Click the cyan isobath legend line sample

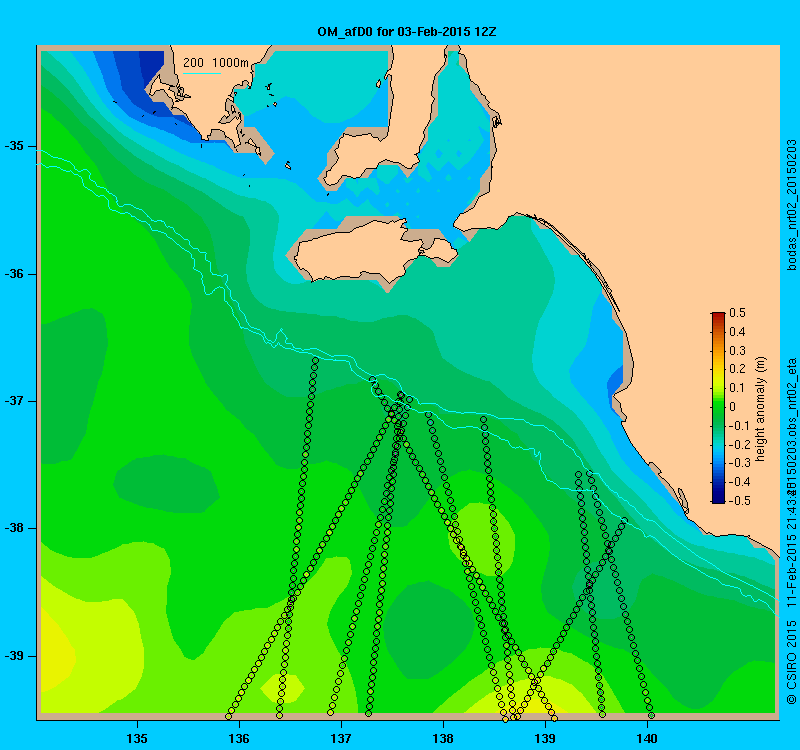click(x=202, y=74)
